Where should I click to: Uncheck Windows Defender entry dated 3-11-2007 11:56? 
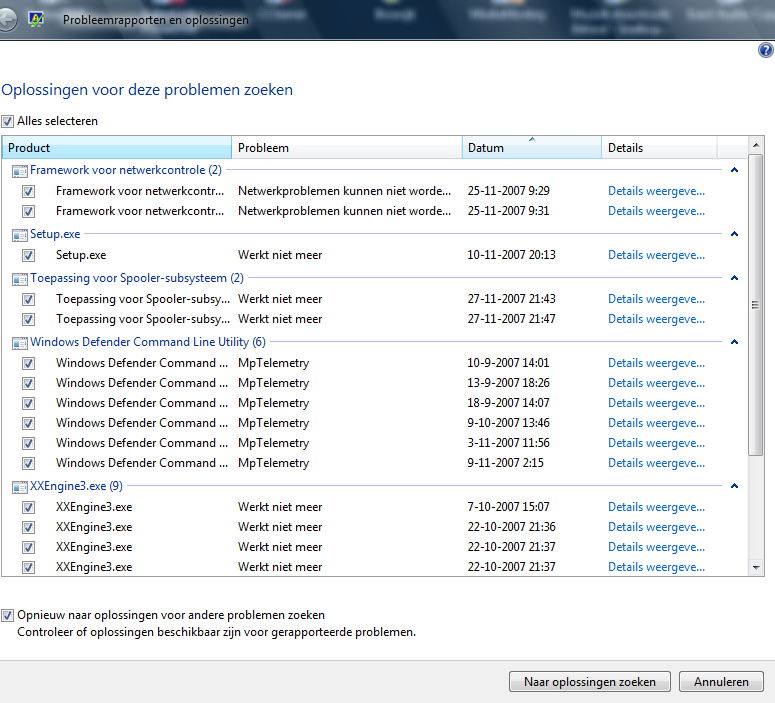tap(29, 443)
